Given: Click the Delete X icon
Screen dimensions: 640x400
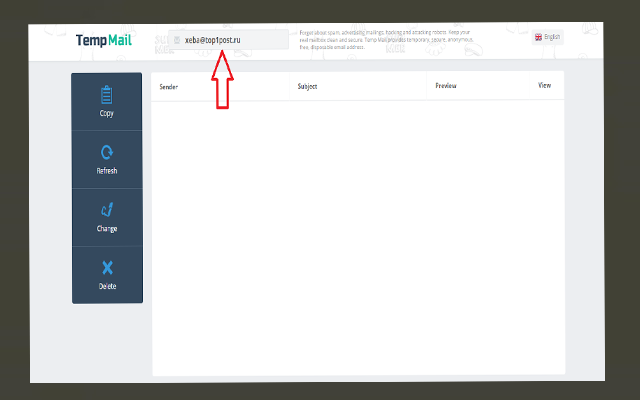Looking at the screenshot, I should [107, 267].
